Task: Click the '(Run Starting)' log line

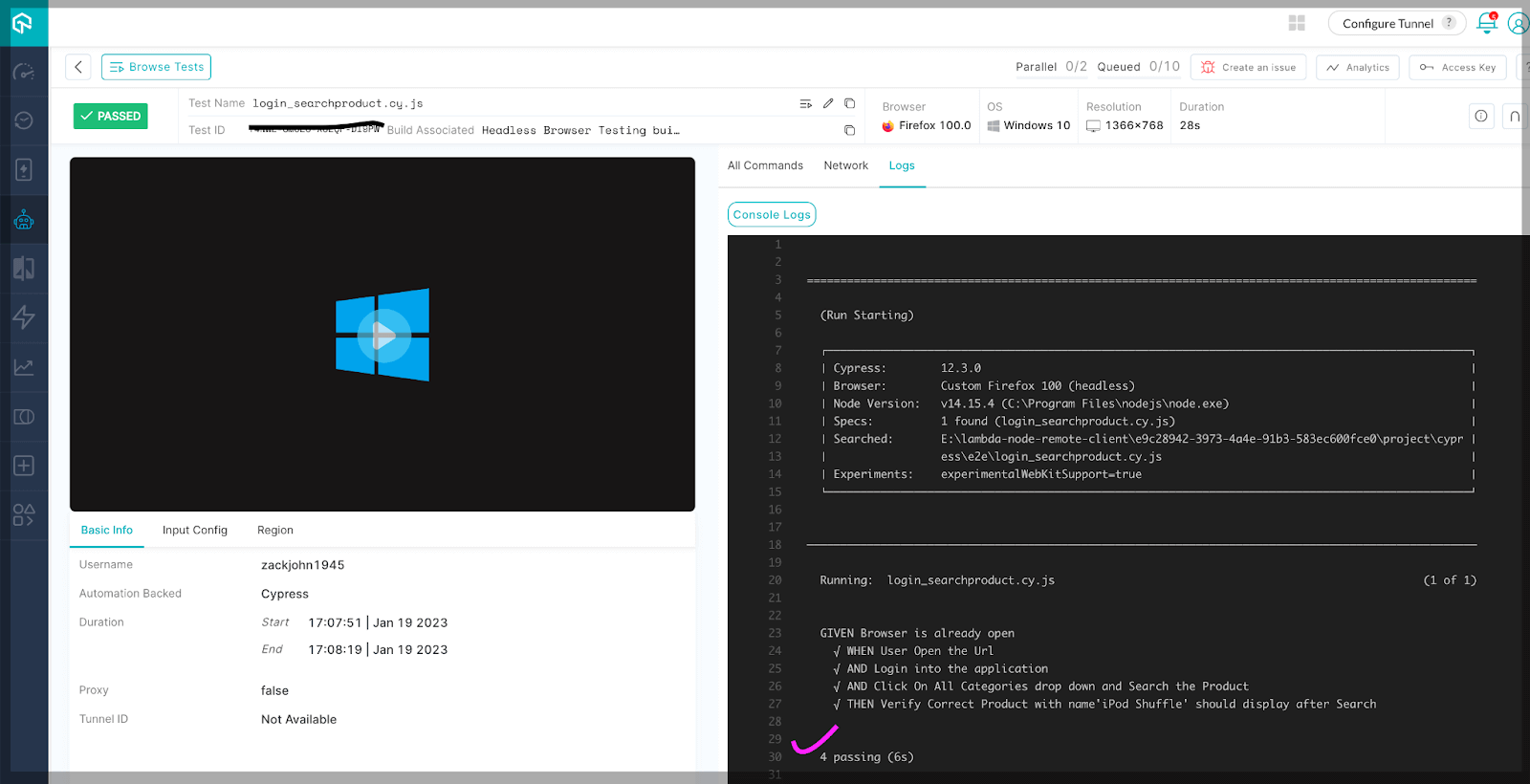Action: tap(866, 316)
